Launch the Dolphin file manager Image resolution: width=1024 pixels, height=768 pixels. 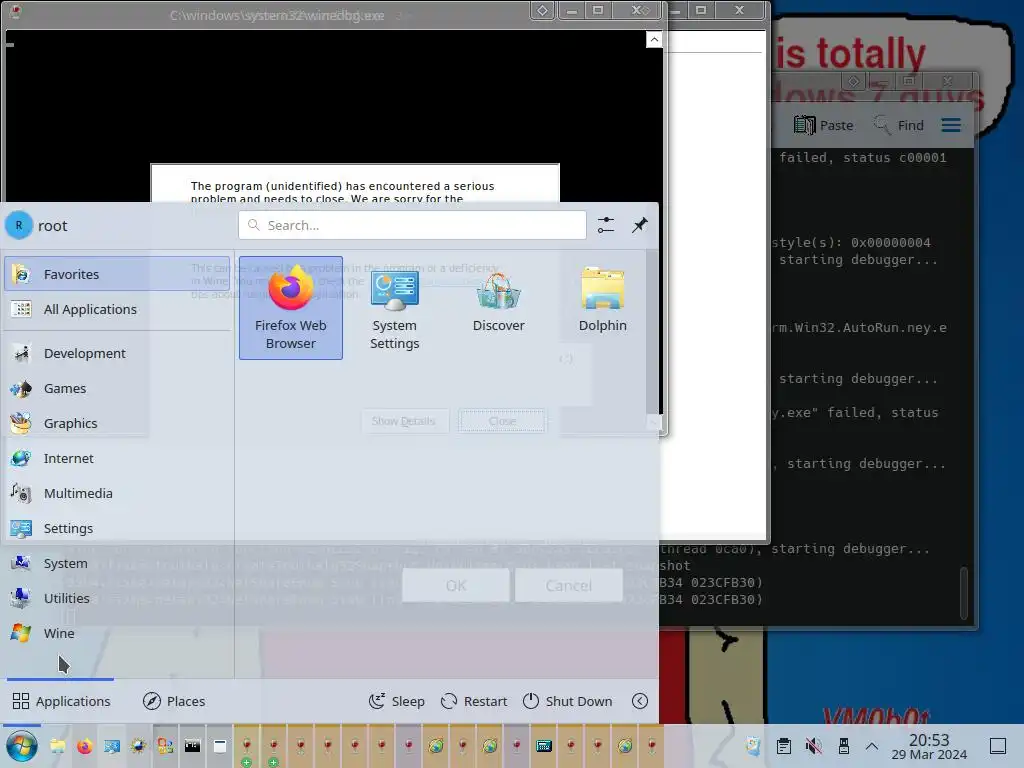602,308
